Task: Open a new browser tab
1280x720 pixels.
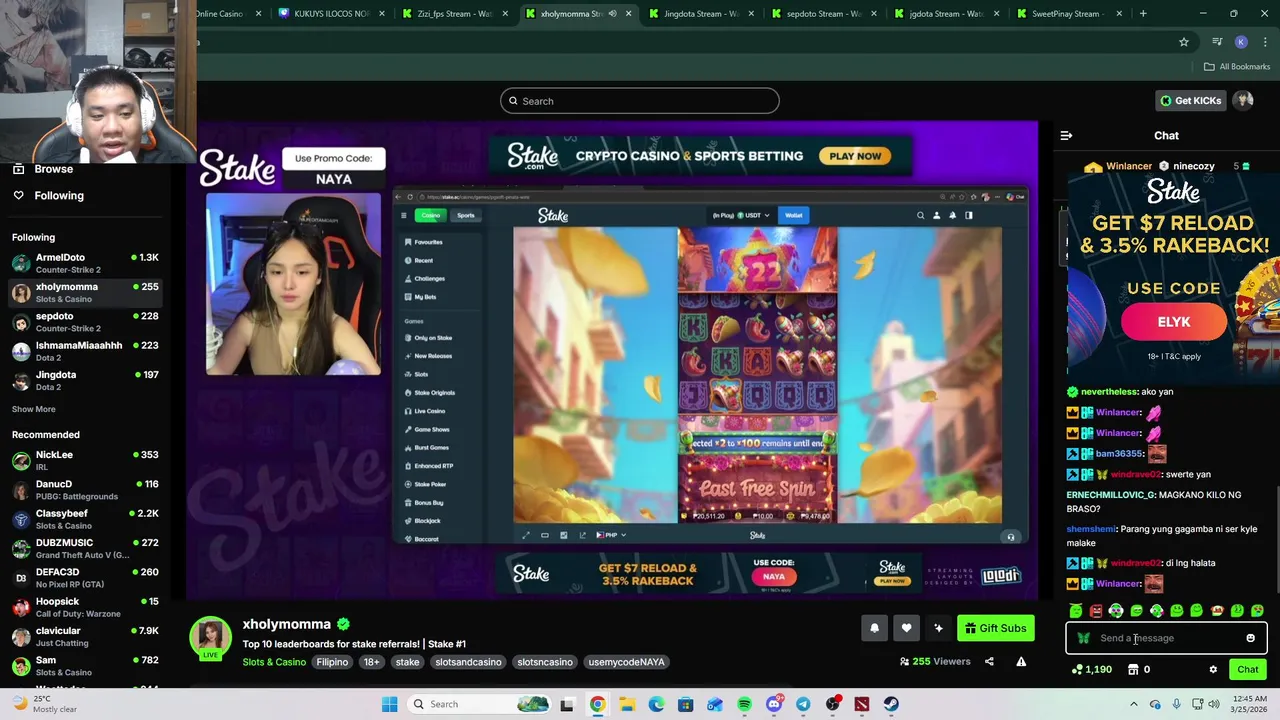Action: (x=1143, y=14)
